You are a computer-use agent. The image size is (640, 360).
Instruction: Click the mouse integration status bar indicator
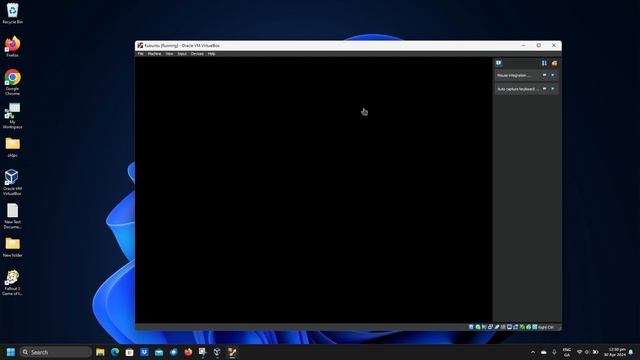[528, 327]
